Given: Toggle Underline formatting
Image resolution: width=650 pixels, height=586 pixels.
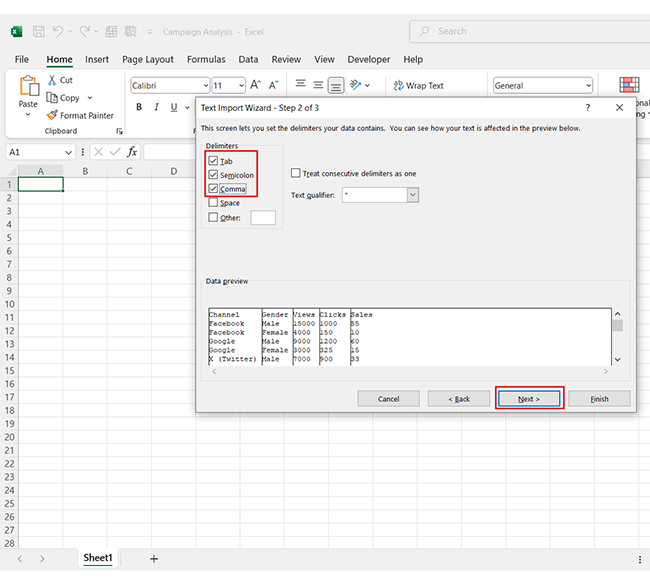Looking at the screenshot, I should point(174,107).
